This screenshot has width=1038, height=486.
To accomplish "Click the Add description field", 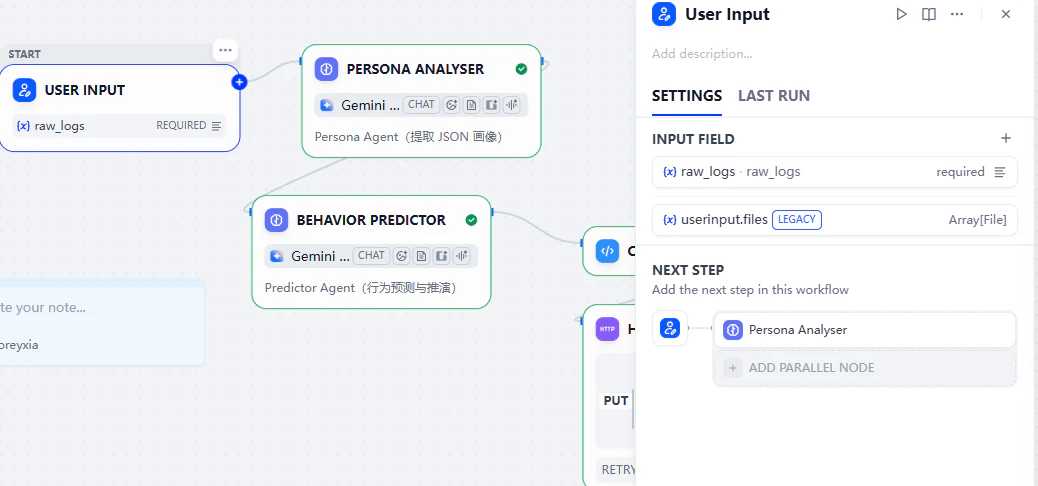I will pyautogui.click(x=702, y=54).
